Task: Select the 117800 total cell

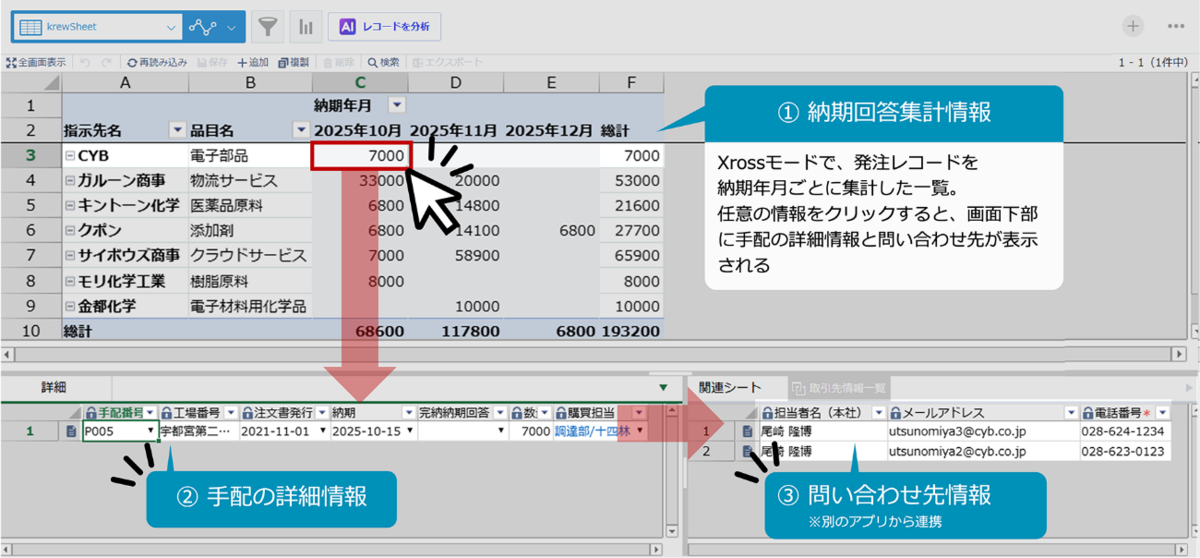Action: pyautogui.click(x=456, y=330)
